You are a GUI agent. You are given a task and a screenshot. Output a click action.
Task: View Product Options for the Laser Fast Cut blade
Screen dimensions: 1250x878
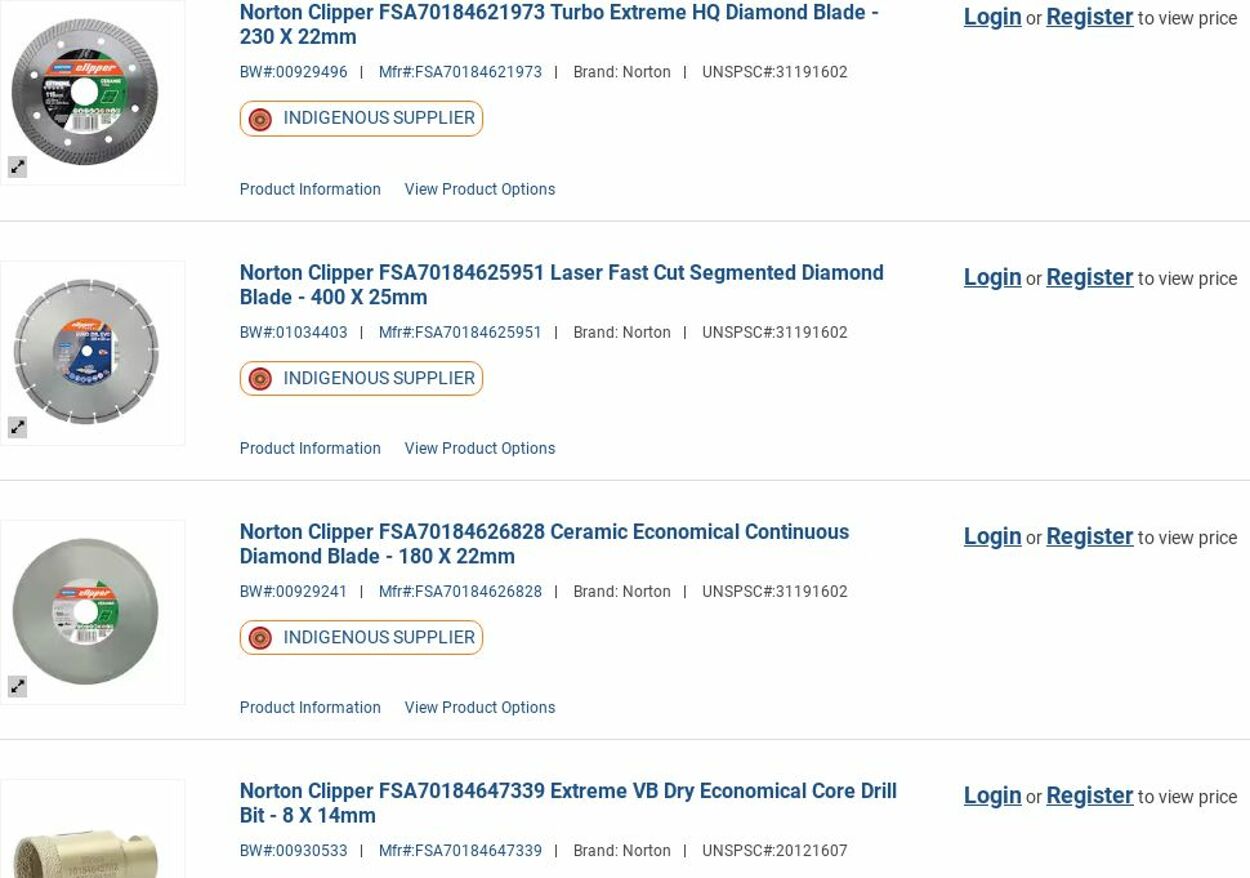click(x=479, y=448)
